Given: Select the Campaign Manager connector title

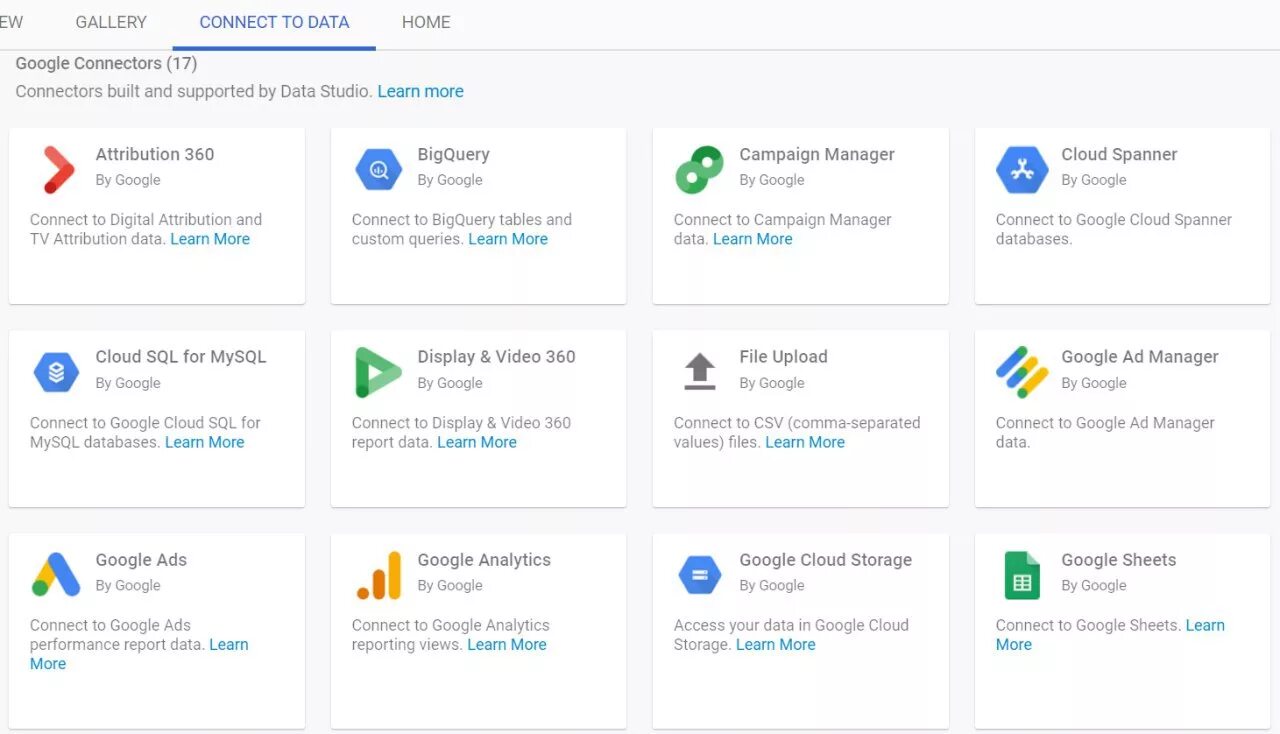Looking at the screenshot, I should coord(817,154).
